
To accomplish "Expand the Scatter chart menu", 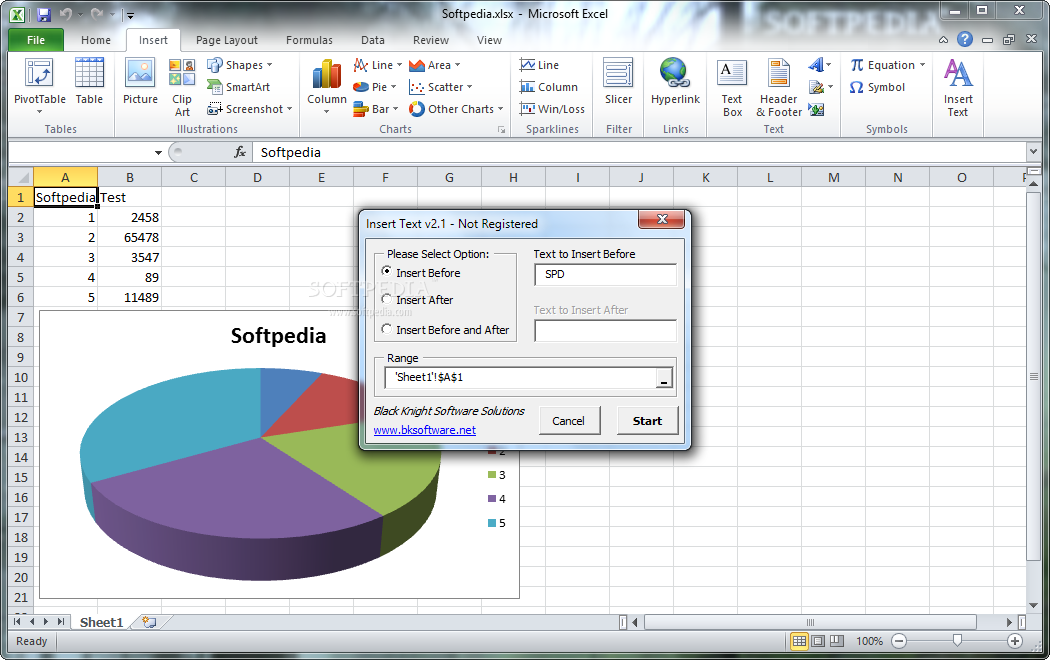I will (x=441, y=87).
